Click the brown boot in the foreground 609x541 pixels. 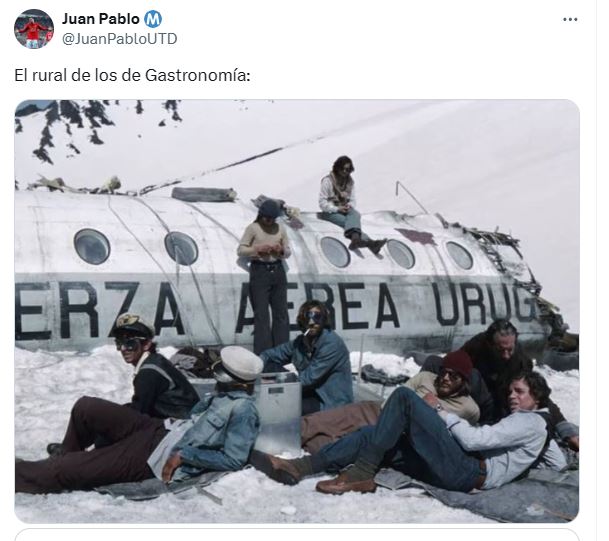click(346, 480)
